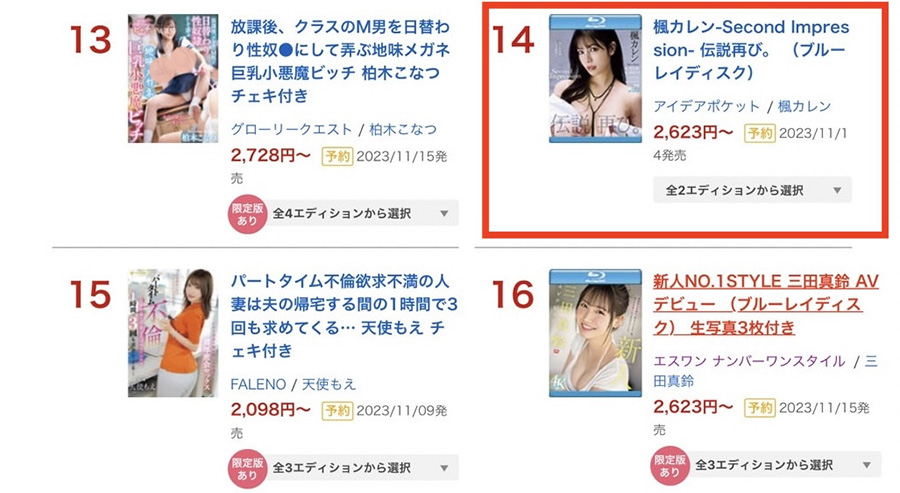
Task: Open the rank 14 楓カレン Blu-ray cover thumbnail
Action: (595, 79)
